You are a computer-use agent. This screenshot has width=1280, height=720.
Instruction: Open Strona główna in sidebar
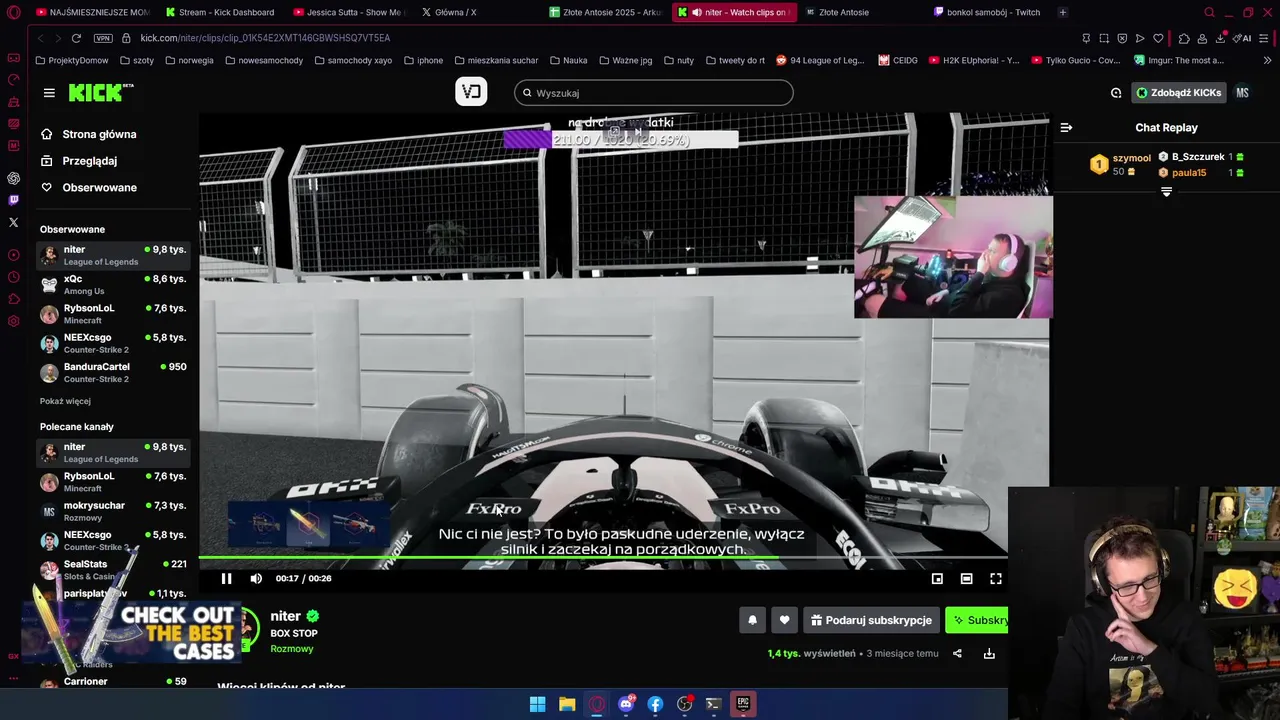pyautogui.click(x=99, y=134)
